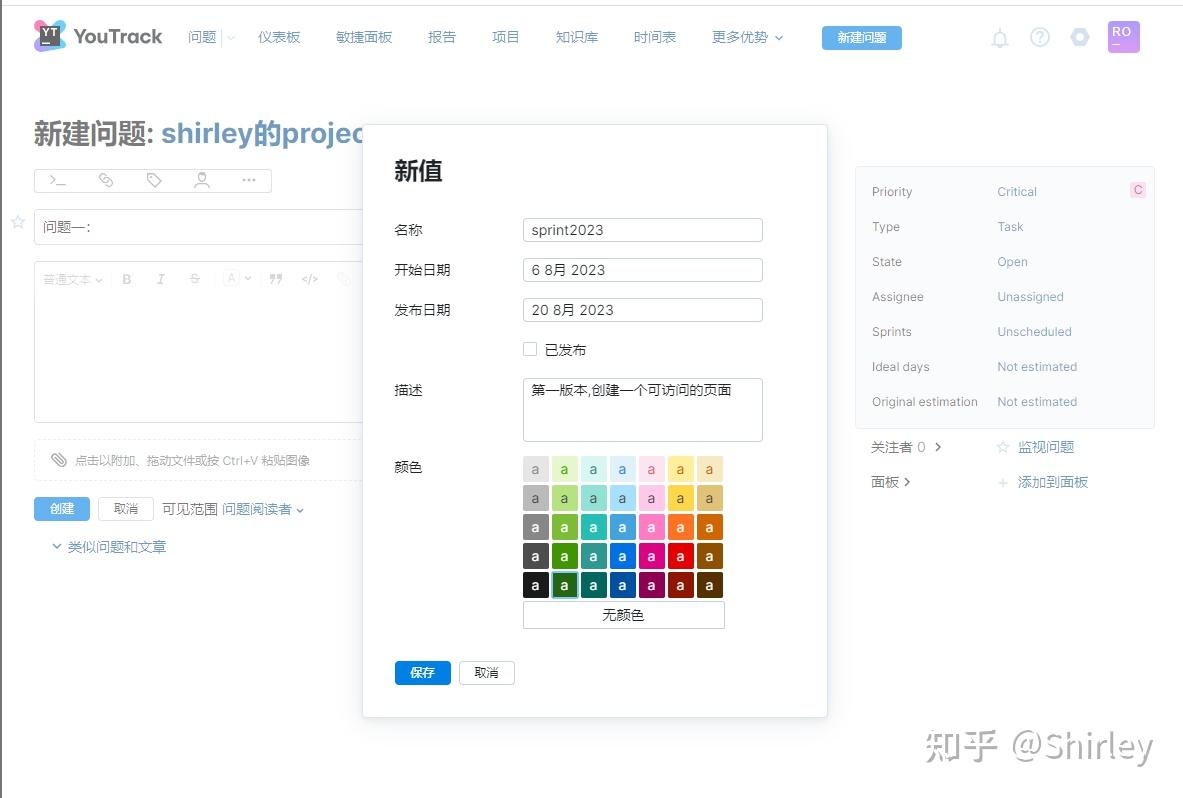1183x798 pixels.
Task: Select the tag icon on the issue toolbar
Action: 153,181
